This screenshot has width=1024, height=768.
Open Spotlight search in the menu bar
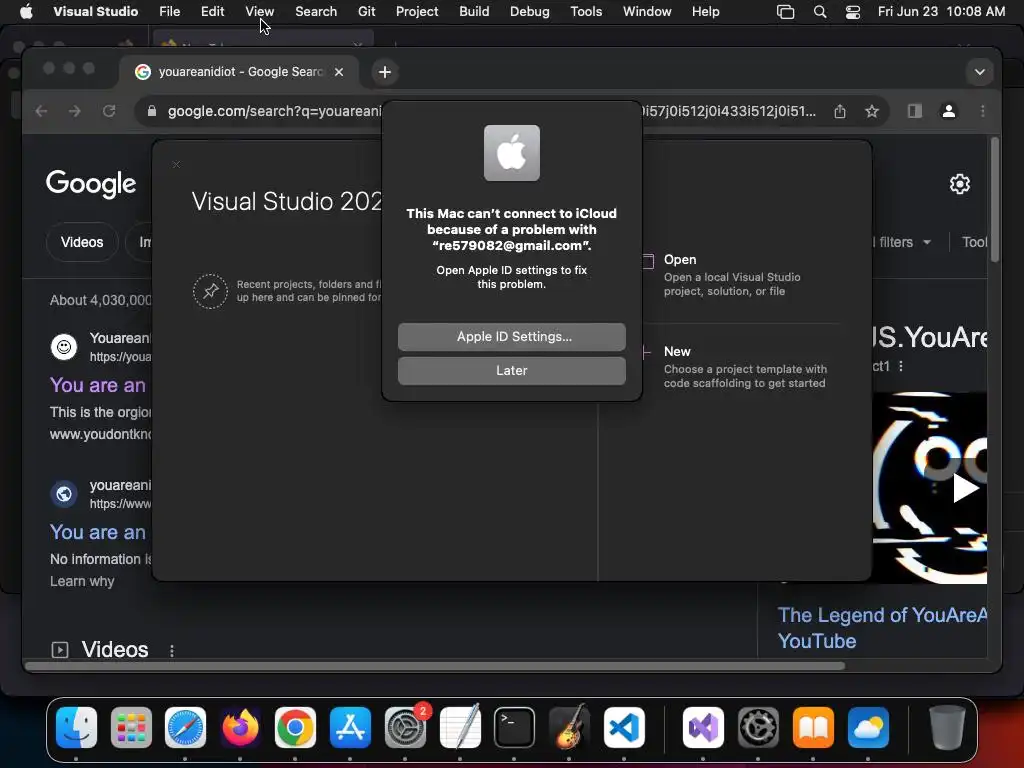[820, 11]
